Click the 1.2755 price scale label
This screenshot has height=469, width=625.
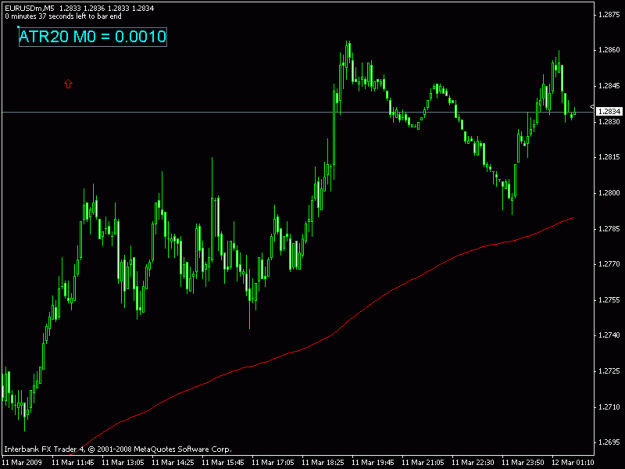click(609, 300)
